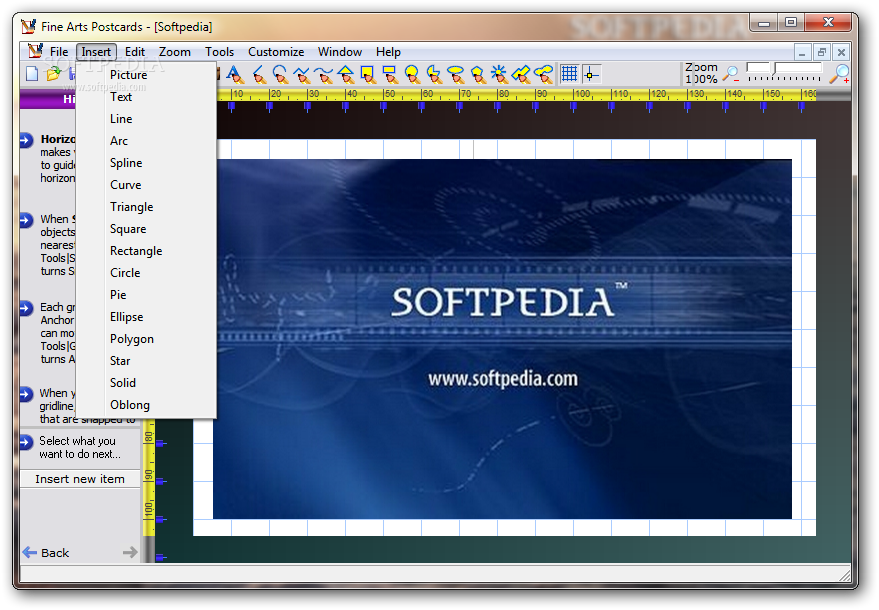The image size is (879, 610).
Task: Select the Text insert tool icon
Action: click(235, 74)
